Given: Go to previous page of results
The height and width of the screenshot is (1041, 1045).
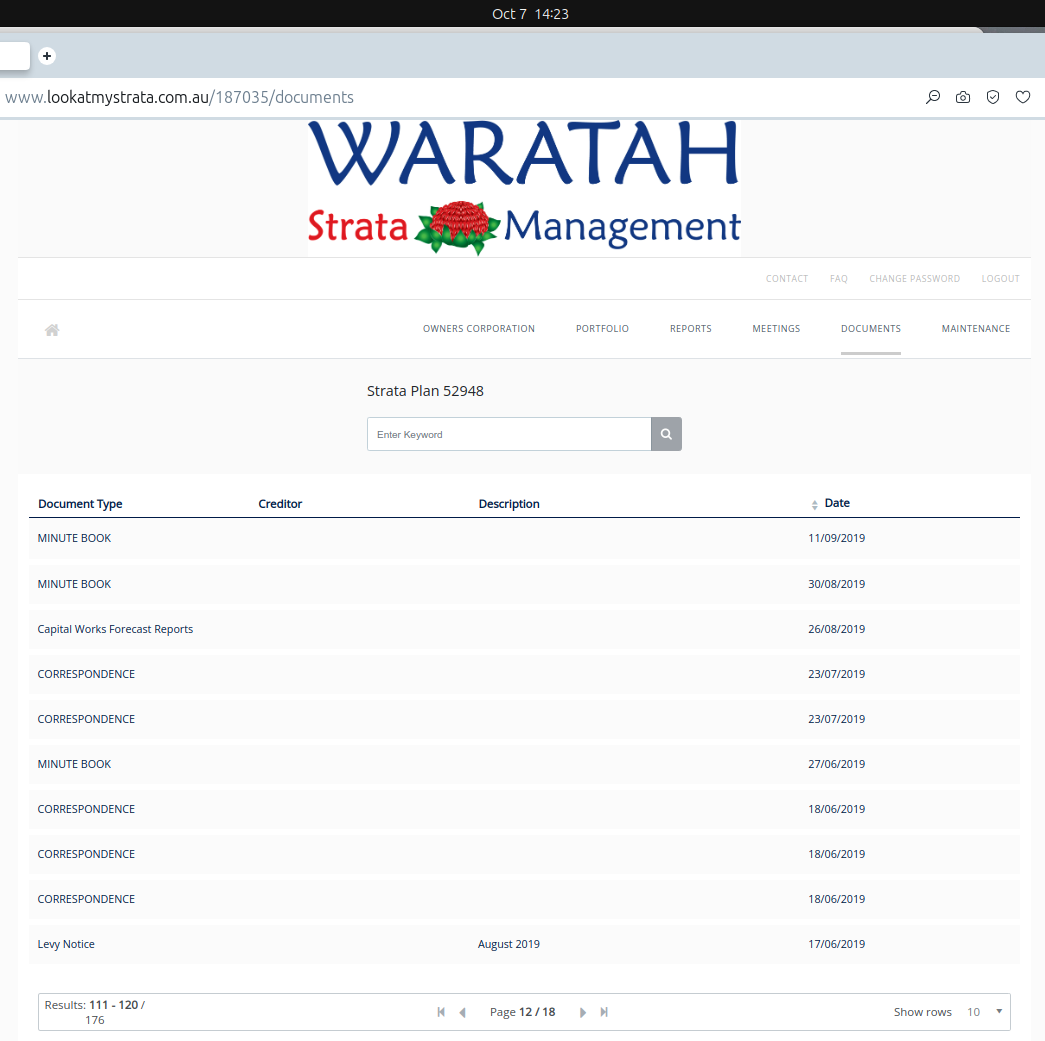Looking at the screenshot, I should [463, 1012].
